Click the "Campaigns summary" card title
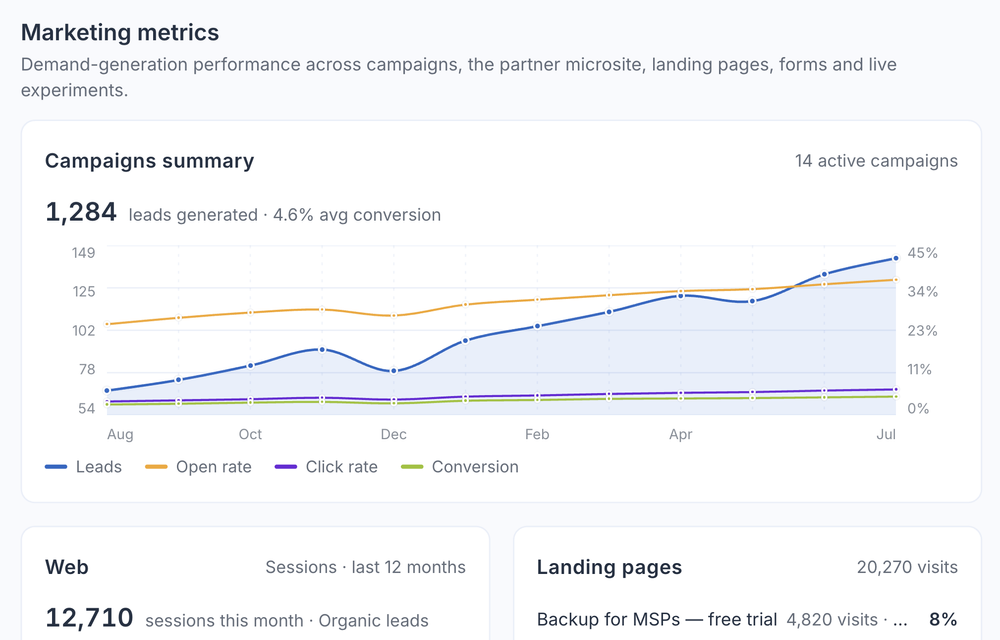Viewport: 1000px width, 640px height. (149, 161)
